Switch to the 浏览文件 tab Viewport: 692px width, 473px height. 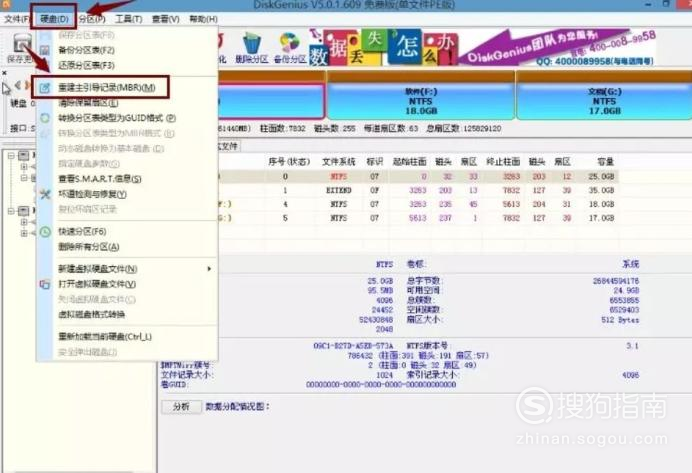coord(229,146)
